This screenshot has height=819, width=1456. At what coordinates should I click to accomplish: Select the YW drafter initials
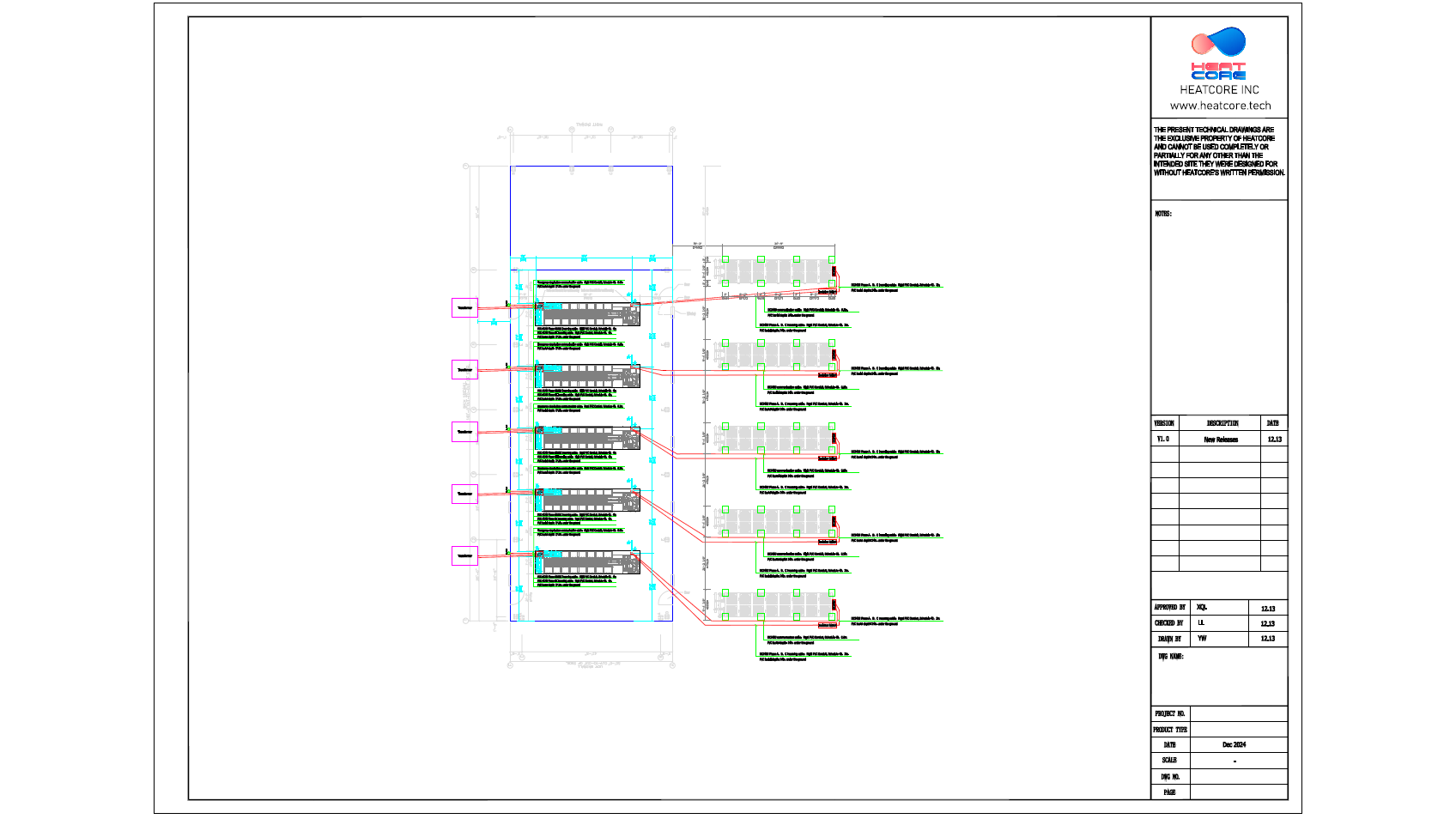click(1202, 639)
